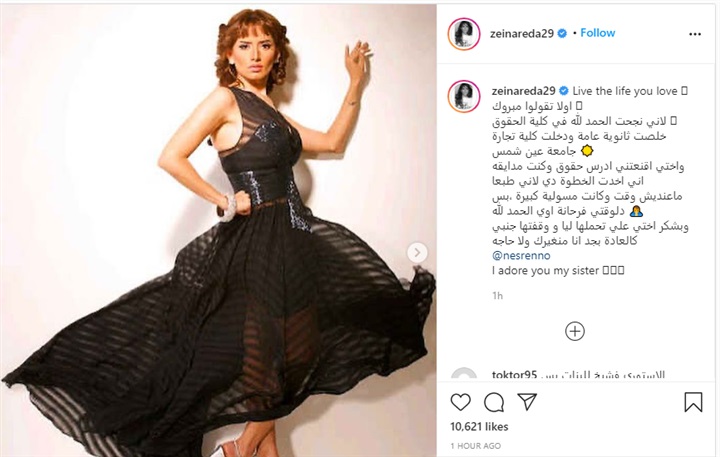
Task: Load more comments with plus circle
Action: click(x=575, y=331)
